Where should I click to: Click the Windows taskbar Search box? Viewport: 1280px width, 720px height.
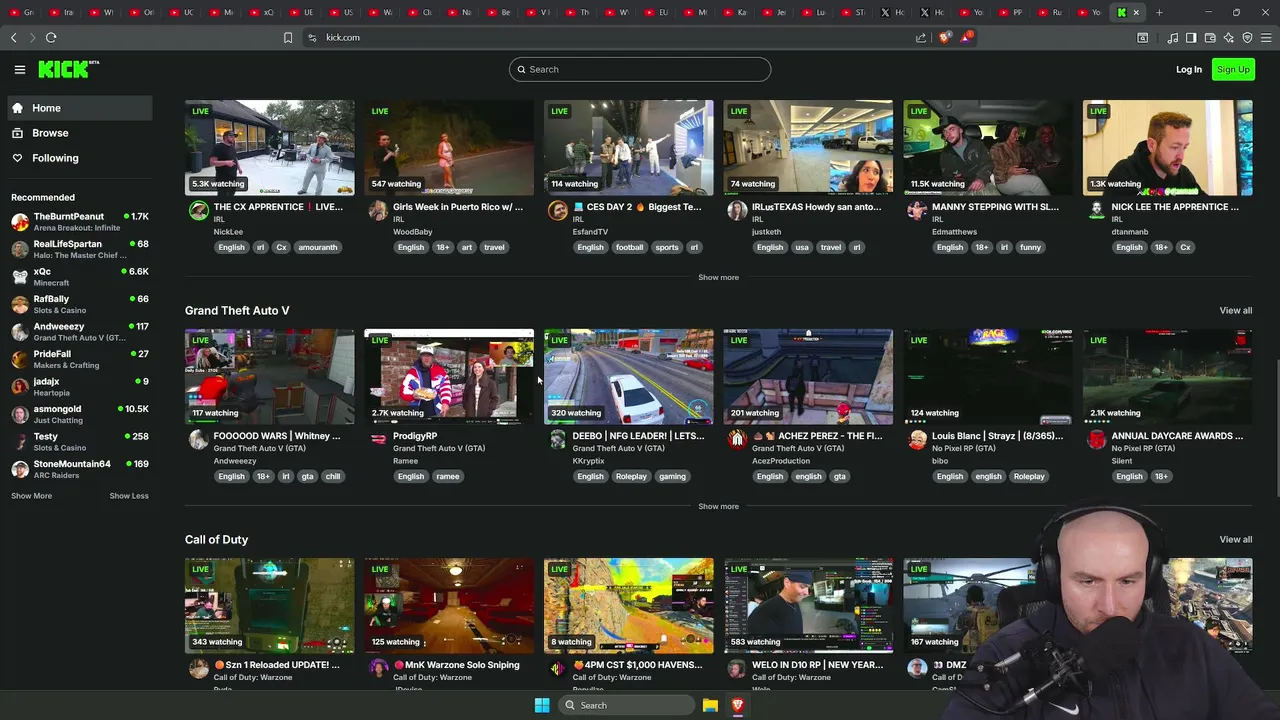point(627,705)
